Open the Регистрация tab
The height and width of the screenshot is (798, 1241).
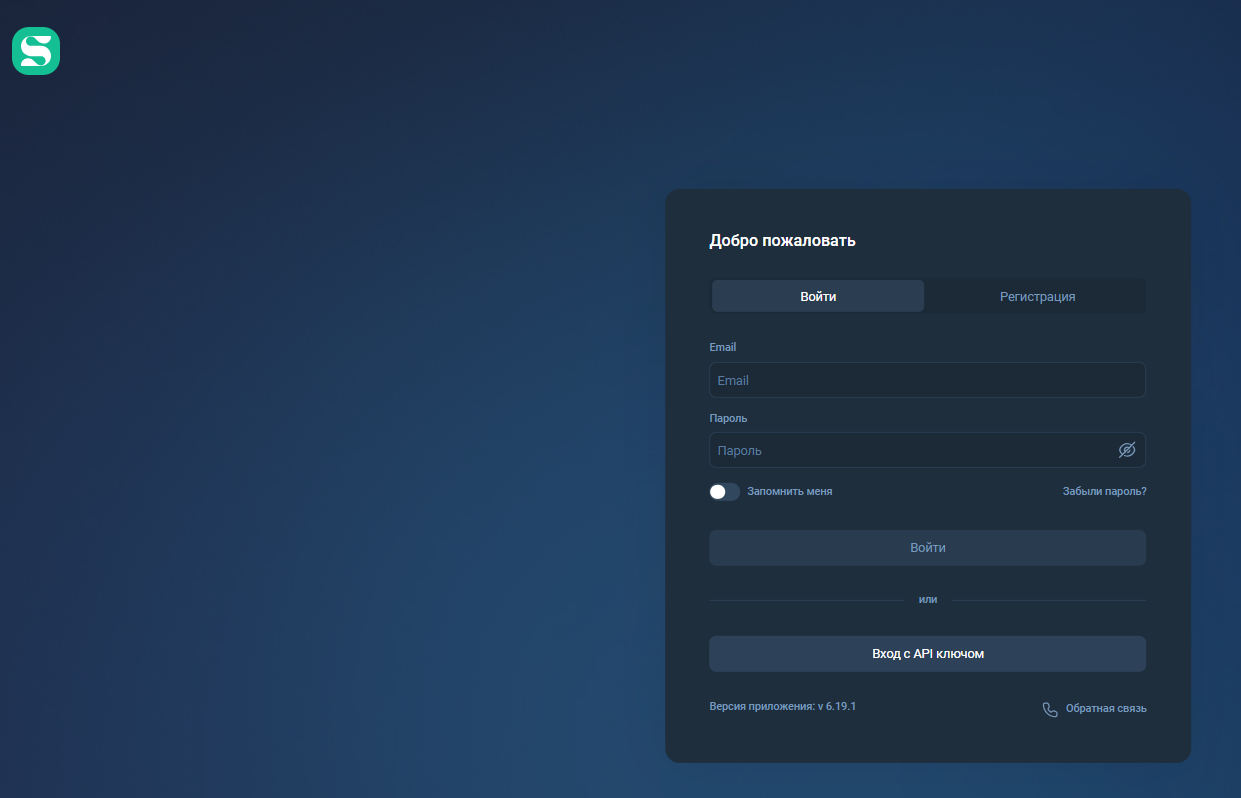(x=1037, y=296)
